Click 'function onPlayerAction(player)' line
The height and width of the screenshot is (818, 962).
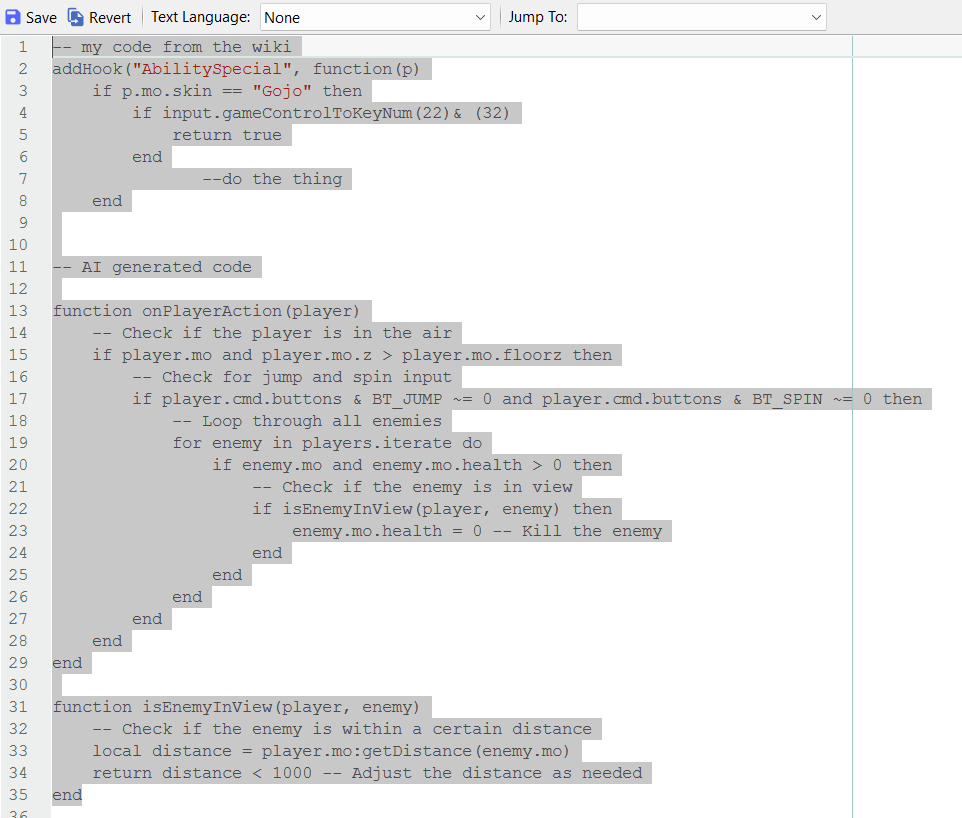(x=206, y=311)
